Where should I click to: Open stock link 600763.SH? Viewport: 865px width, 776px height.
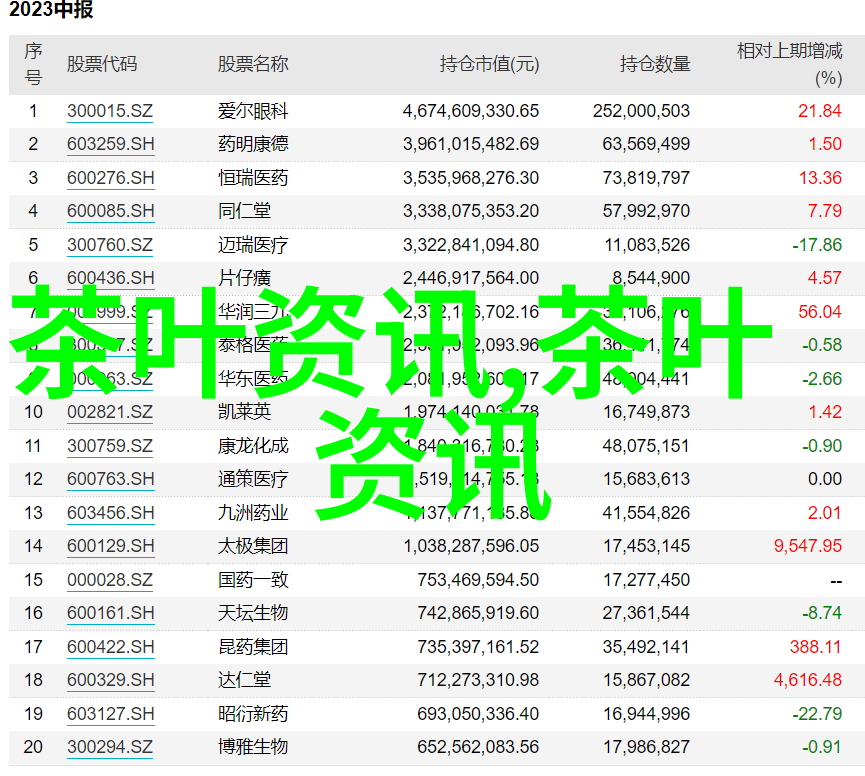coord(111,479)
